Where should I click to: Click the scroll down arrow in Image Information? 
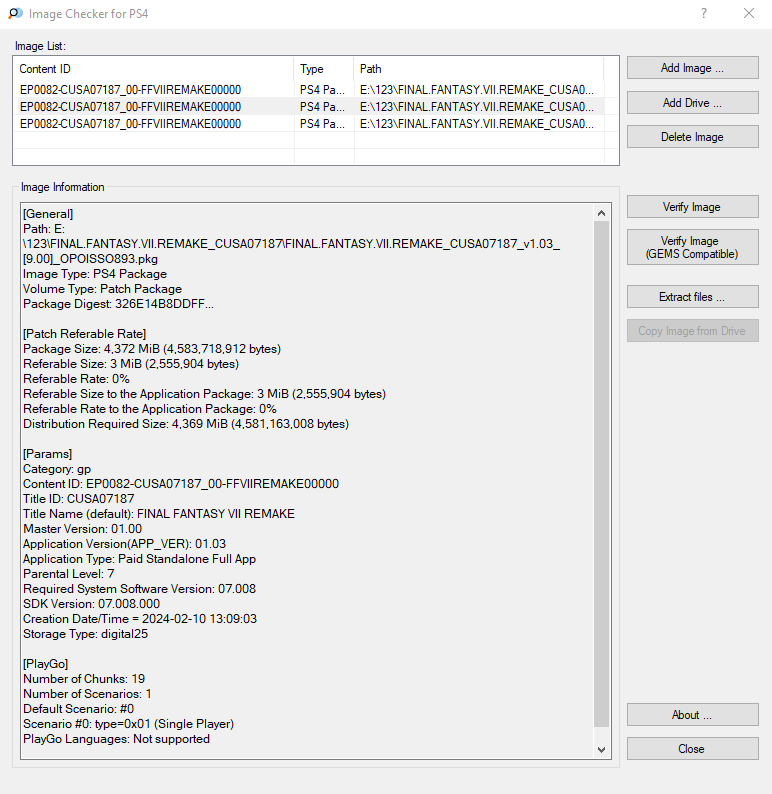pyautogui.click(x=601, y=749)
